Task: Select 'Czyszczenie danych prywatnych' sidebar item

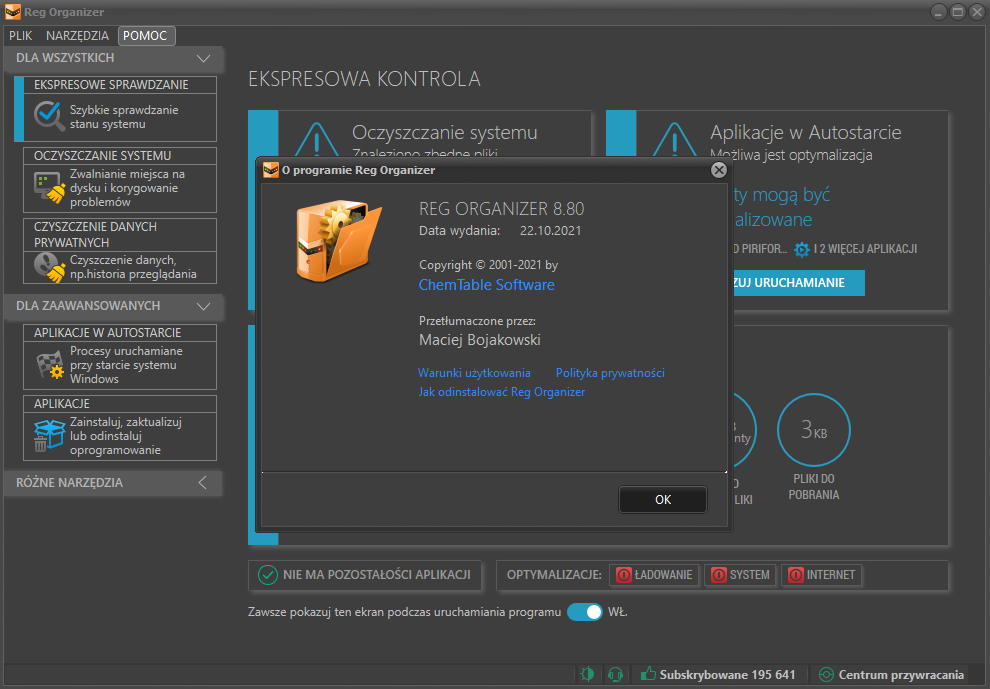Action: pos(120,251)
